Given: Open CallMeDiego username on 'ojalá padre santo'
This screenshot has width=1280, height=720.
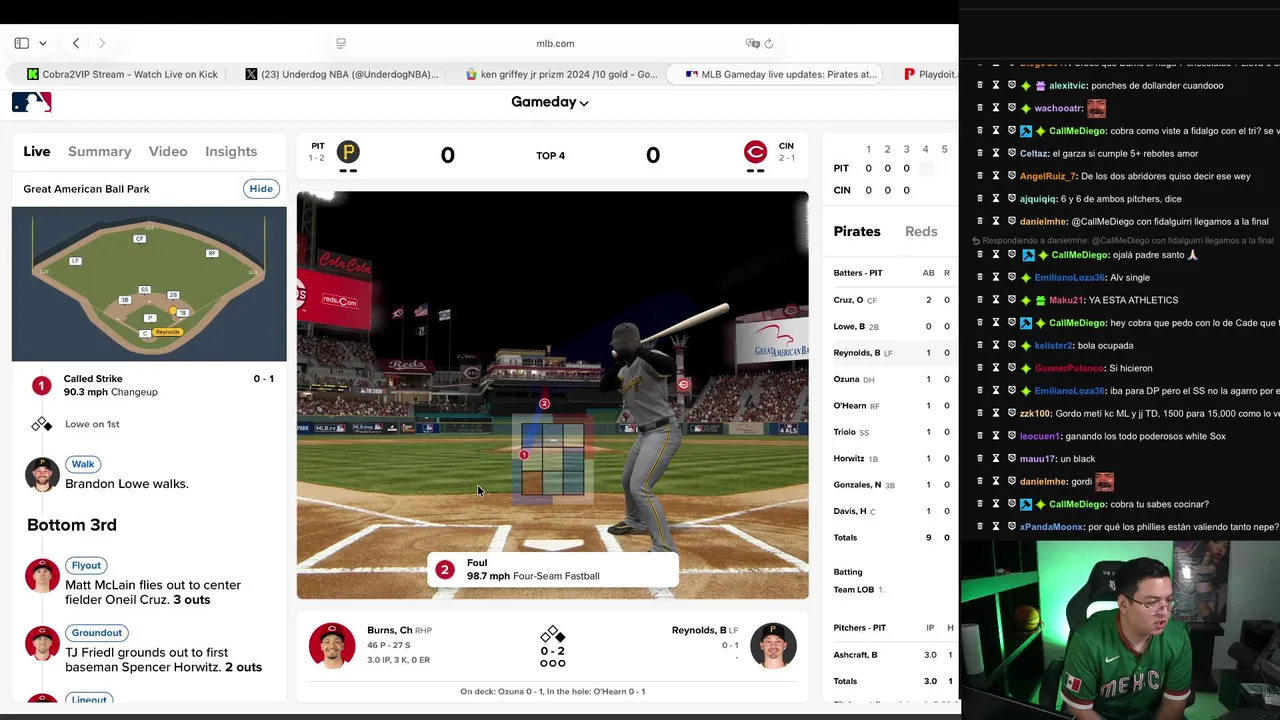Looking at the screenshot, I should (1077, 255).
